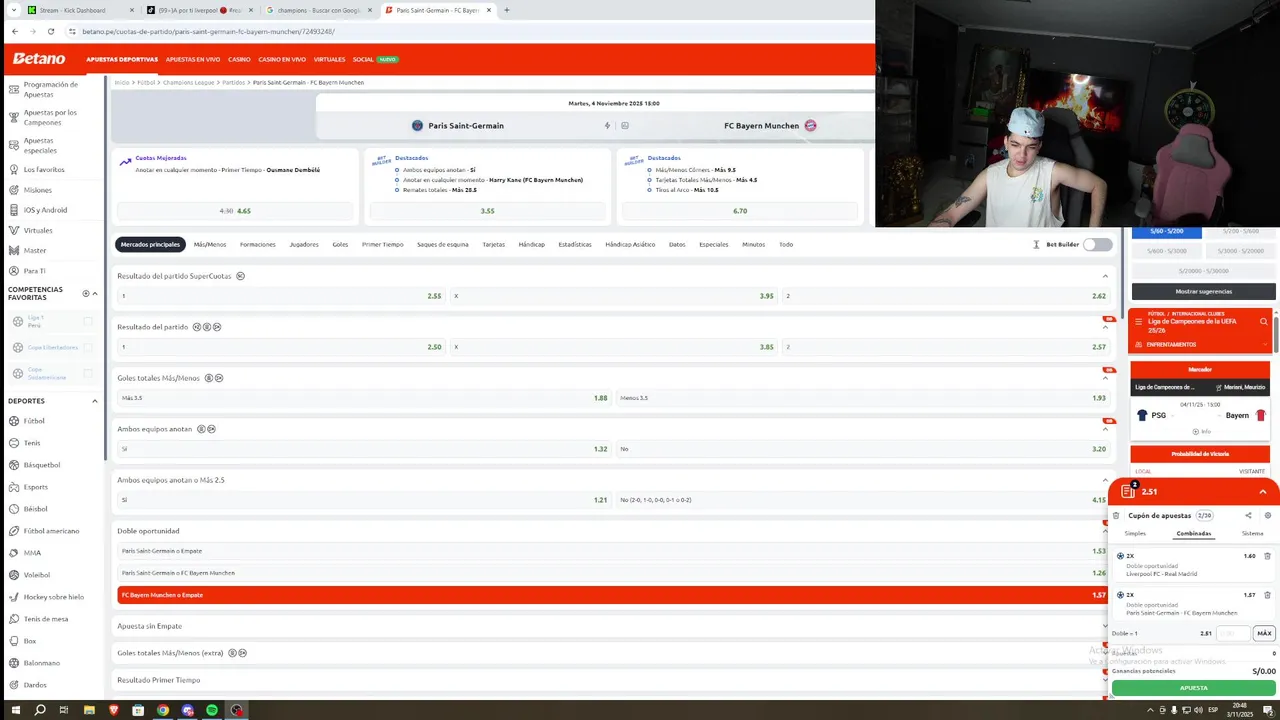Click the stake amount input field
The height and width of the screenshot is (720, 1280).
1232,633
